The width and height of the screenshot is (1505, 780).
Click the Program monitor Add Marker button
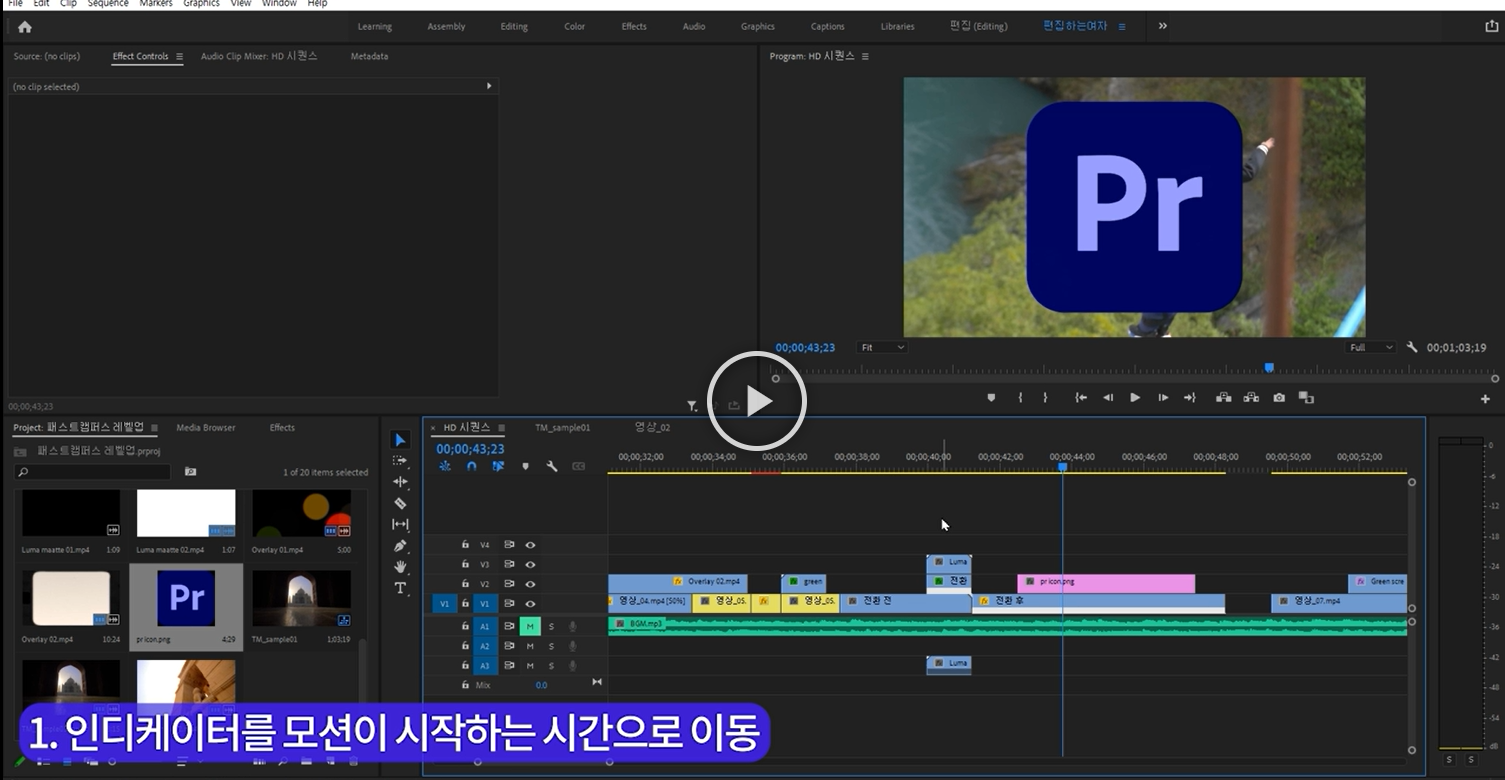point(991,398)
